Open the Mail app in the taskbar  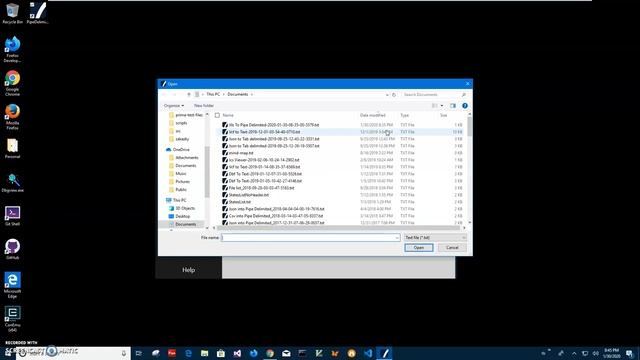(286, 353)
